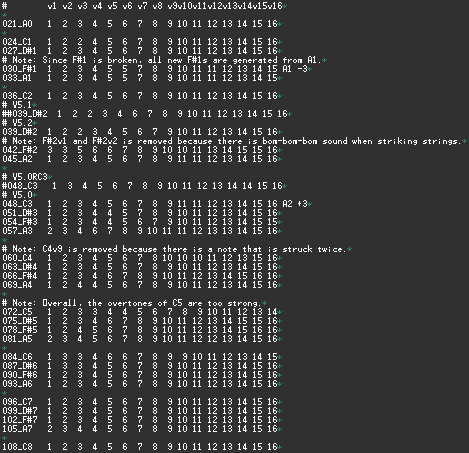Click the row label 093_A6
This screenshot has height=453, width=469.
click(17, 384)
